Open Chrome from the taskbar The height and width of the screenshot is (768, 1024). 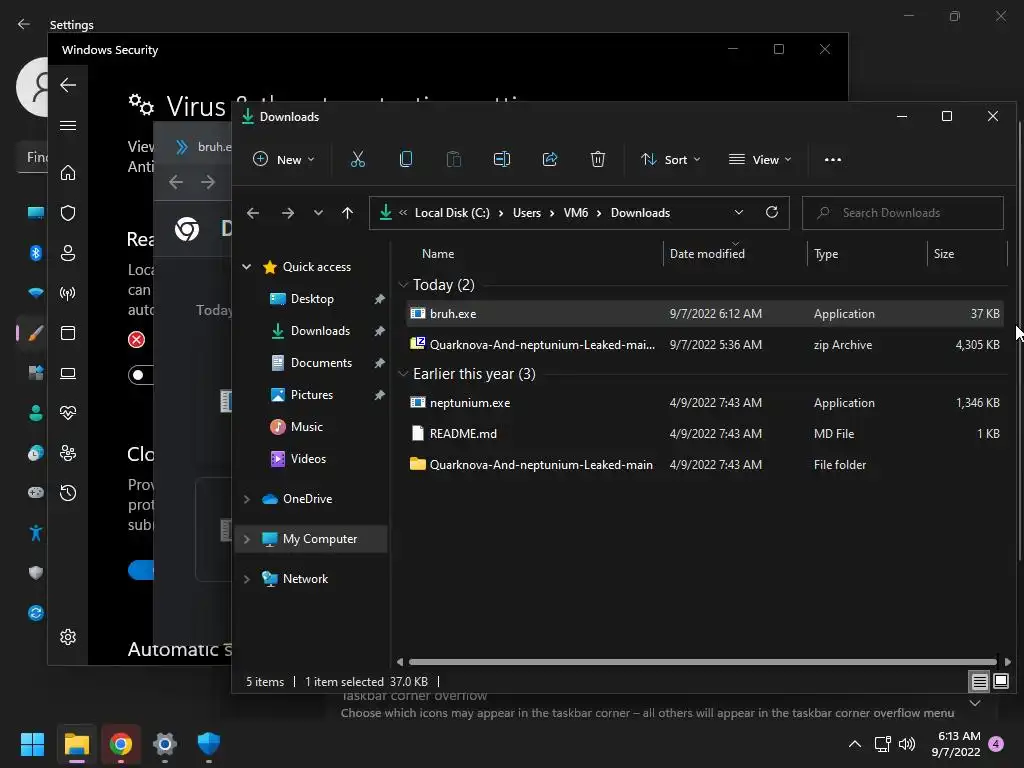(120, 744)
